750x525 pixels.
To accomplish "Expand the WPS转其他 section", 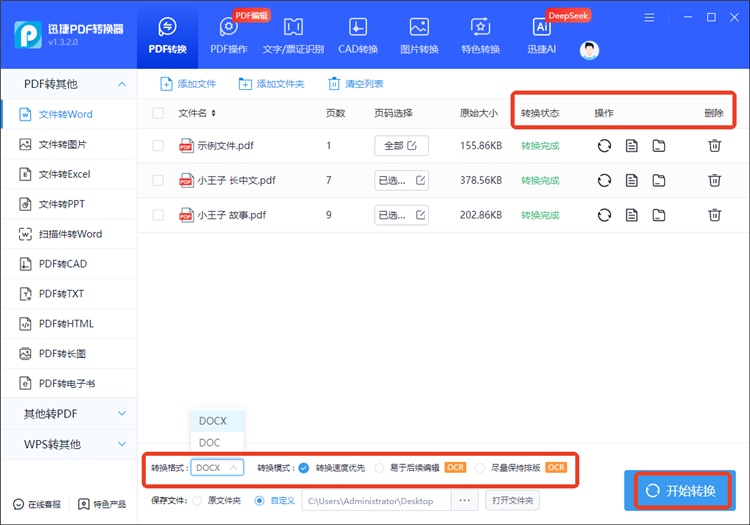I will (122, 444).
